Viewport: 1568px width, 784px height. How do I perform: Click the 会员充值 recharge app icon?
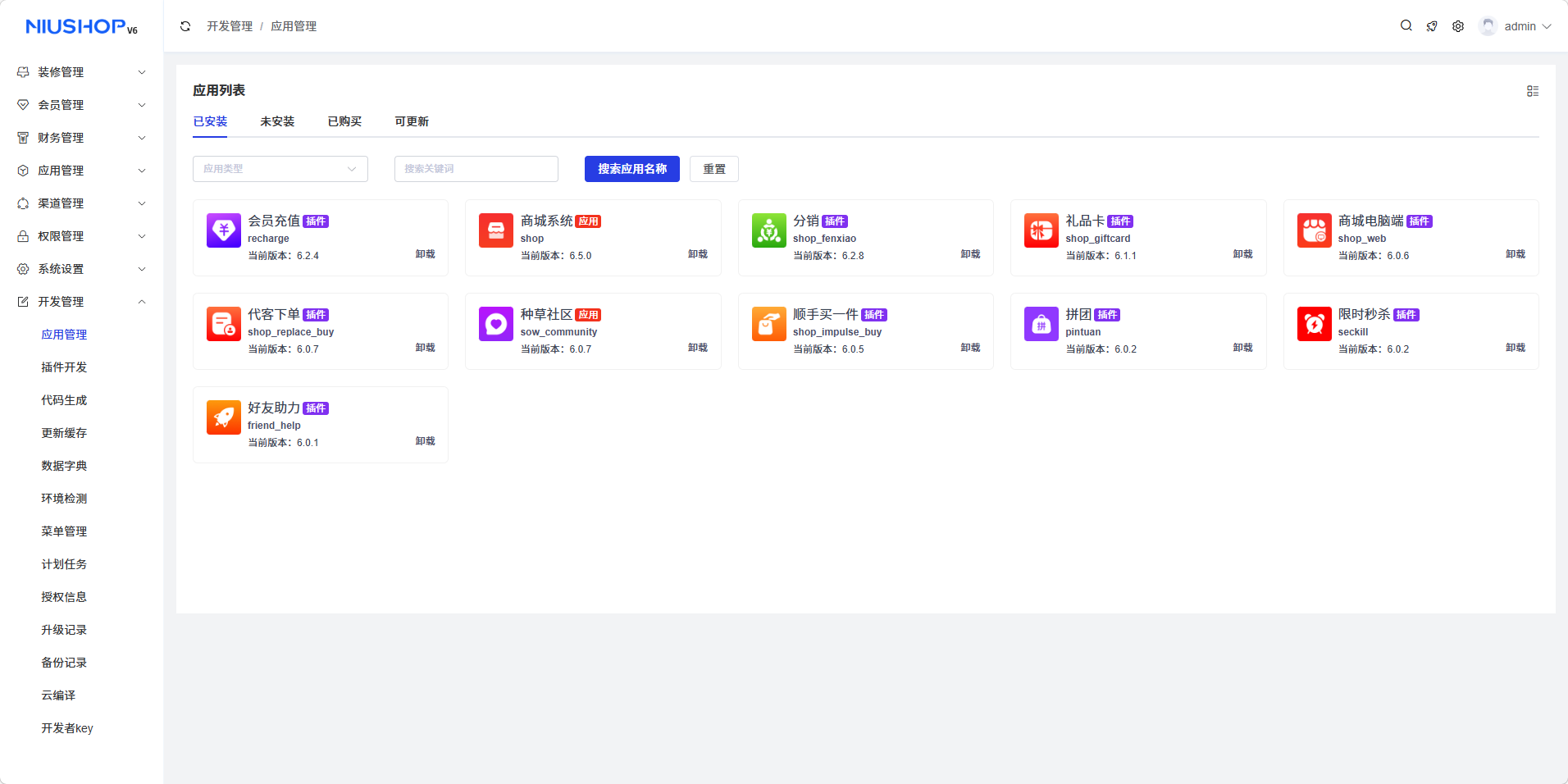click(x=223, y=231)
